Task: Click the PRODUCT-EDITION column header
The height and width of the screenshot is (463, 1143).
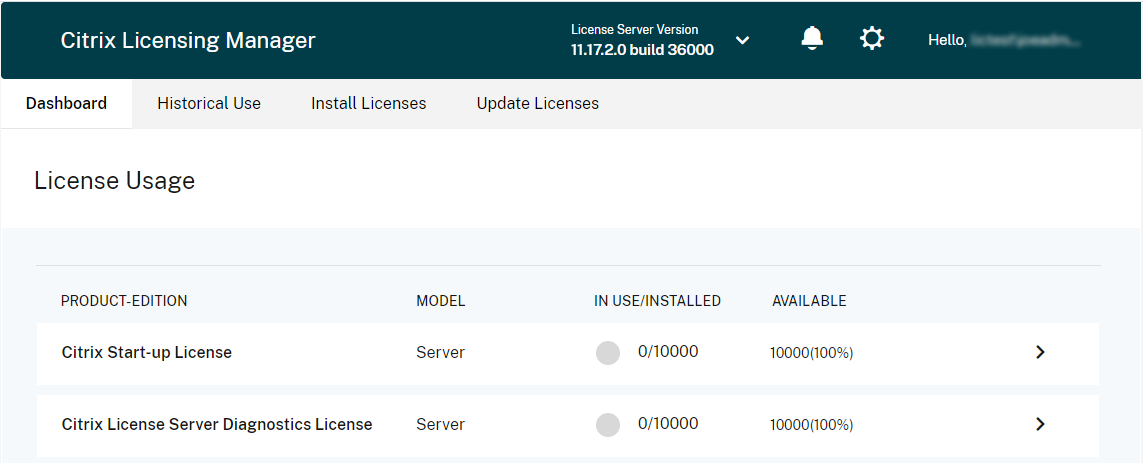Action: pos(124,301)
